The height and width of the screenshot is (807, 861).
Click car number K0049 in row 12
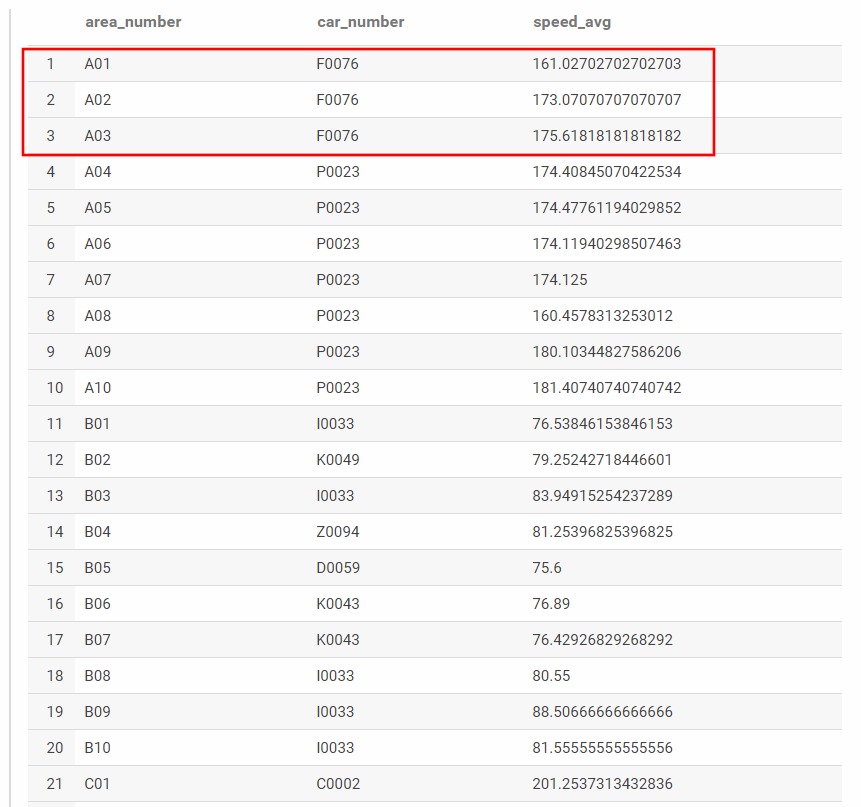[x=338, y=459]
